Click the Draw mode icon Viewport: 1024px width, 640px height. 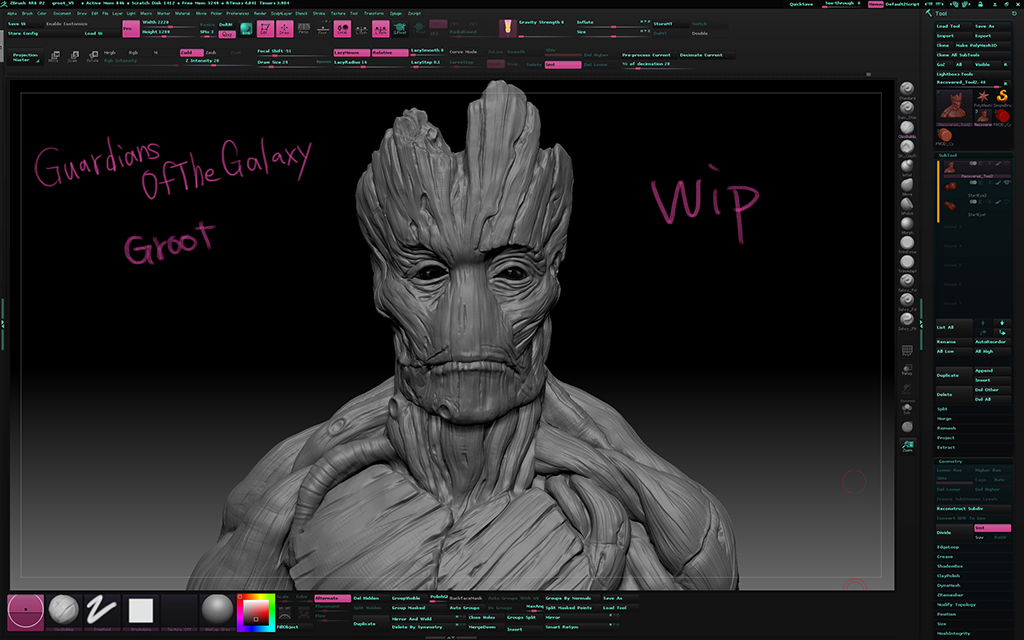click(x=284, y=28)
